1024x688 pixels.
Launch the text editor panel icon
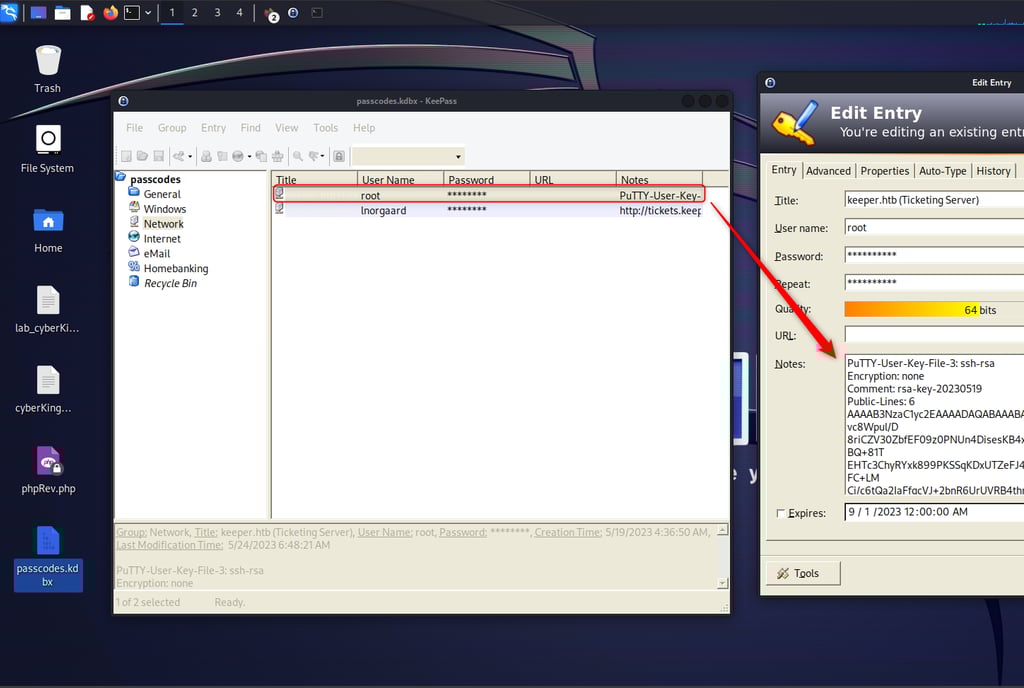[x=87, y=12]
